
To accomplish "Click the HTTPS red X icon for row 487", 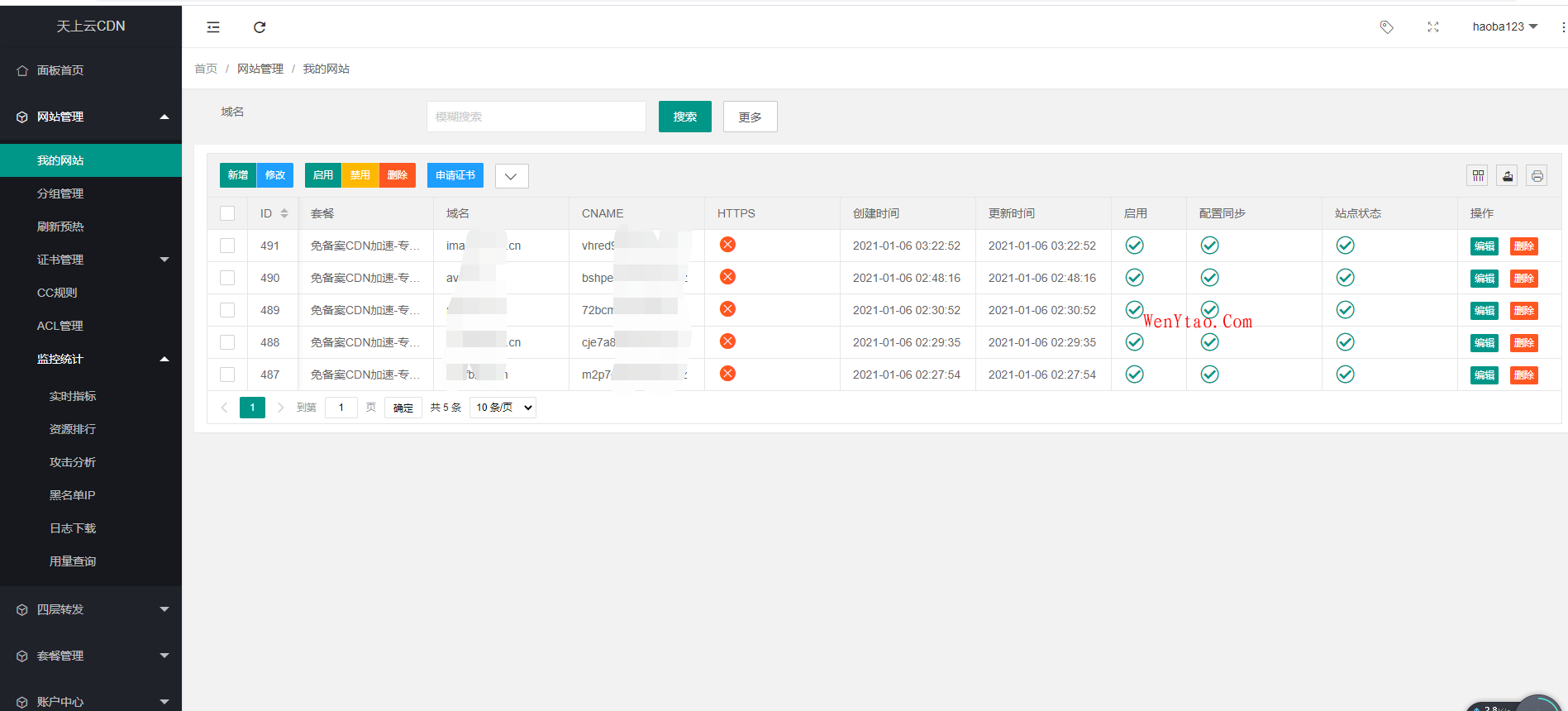I will click(727, 374).
